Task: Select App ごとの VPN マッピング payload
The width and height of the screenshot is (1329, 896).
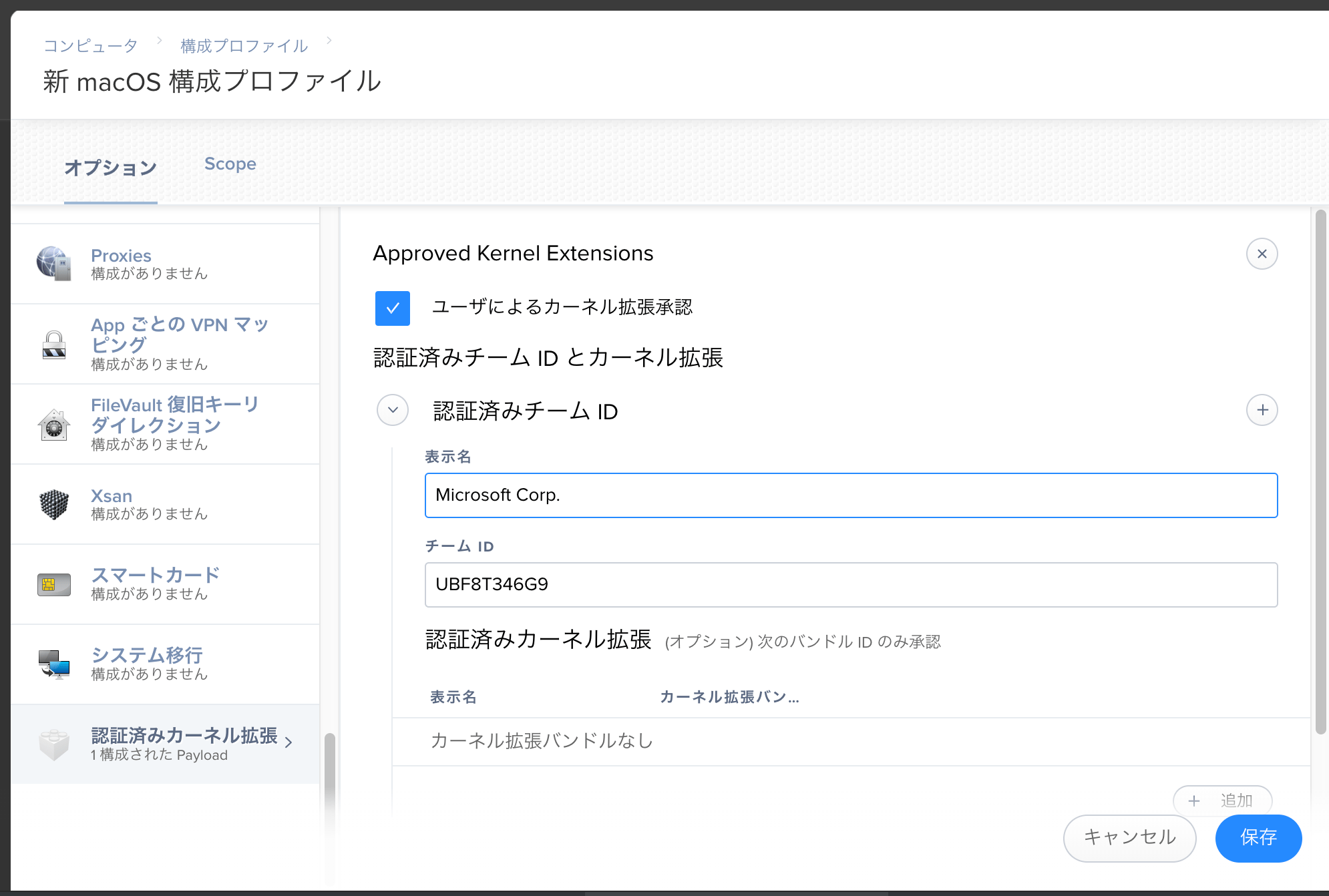Action: pos(165,344)
